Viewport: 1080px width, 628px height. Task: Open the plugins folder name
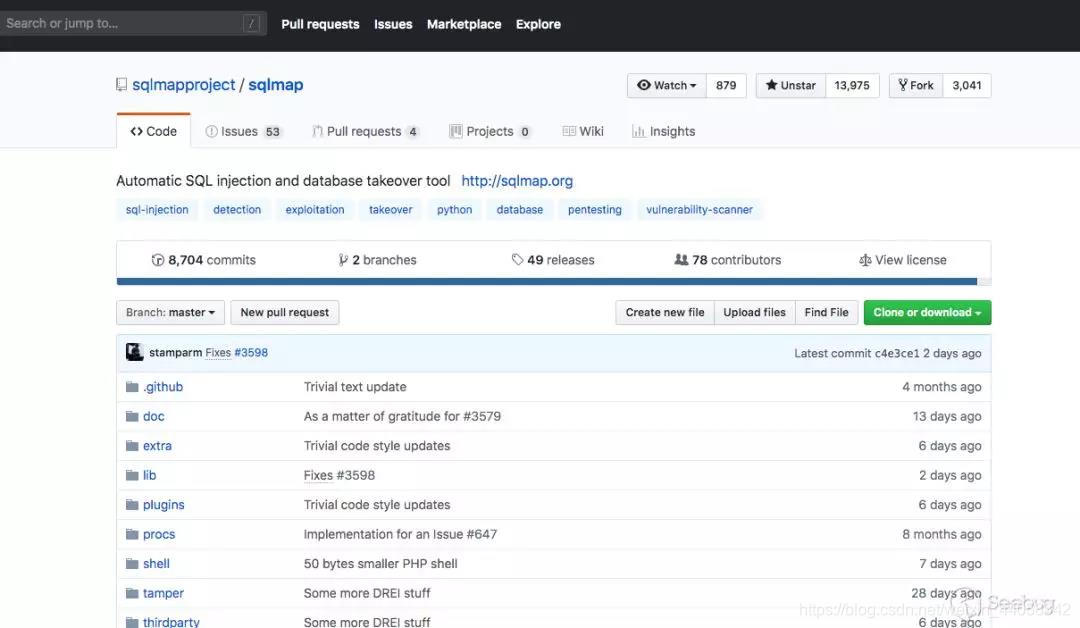tap(164, 505)
